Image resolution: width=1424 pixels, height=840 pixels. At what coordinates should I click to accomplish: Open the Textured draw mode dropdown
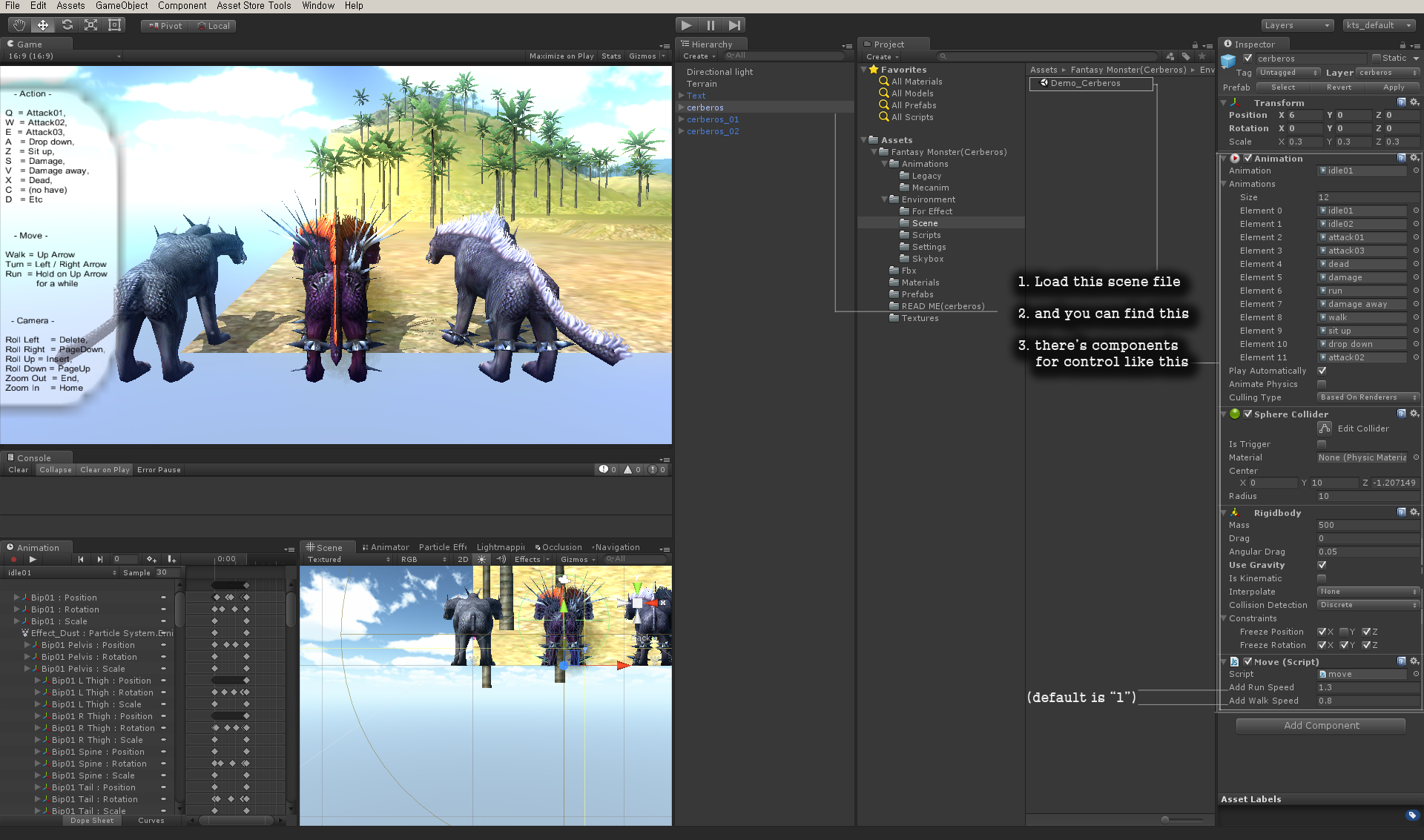(x=349, y=560)
